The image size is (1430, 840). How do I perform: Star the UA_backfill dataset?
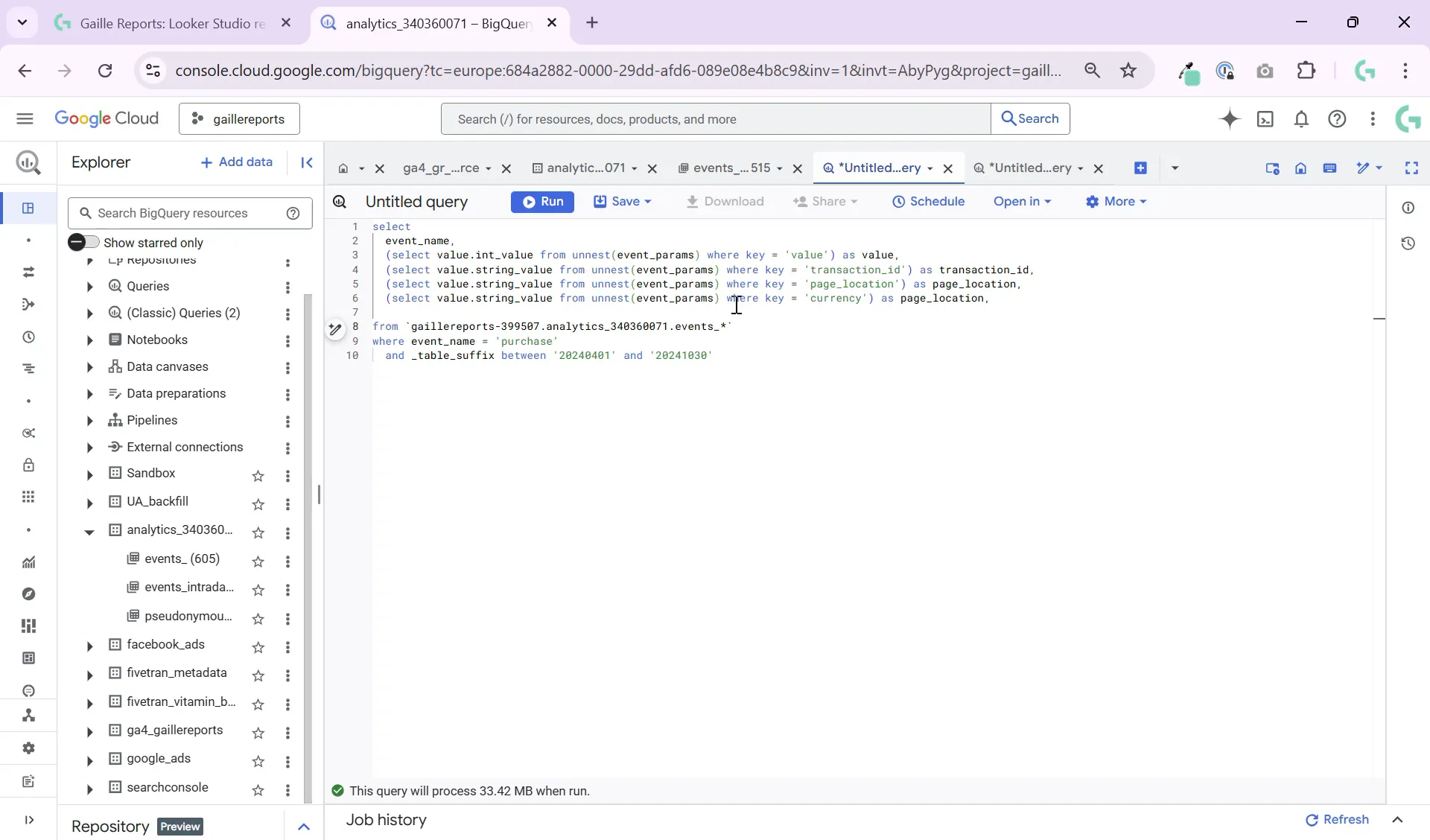click(258, 504)
